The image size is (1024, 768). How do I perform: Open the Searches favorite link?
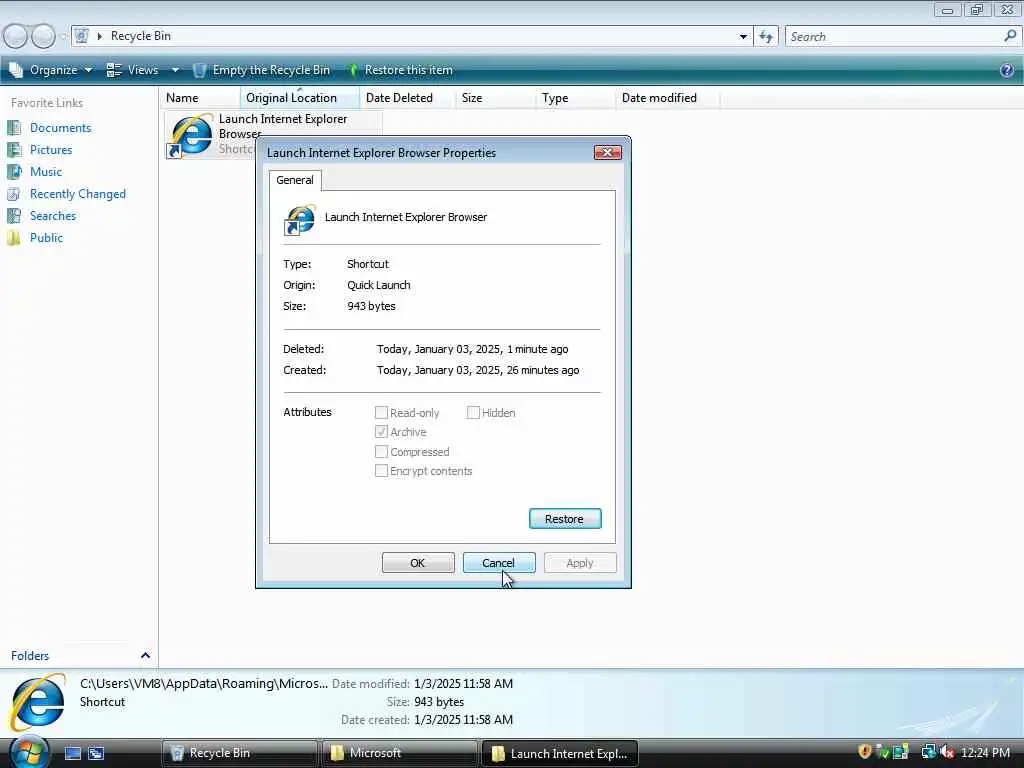(53, 216)
